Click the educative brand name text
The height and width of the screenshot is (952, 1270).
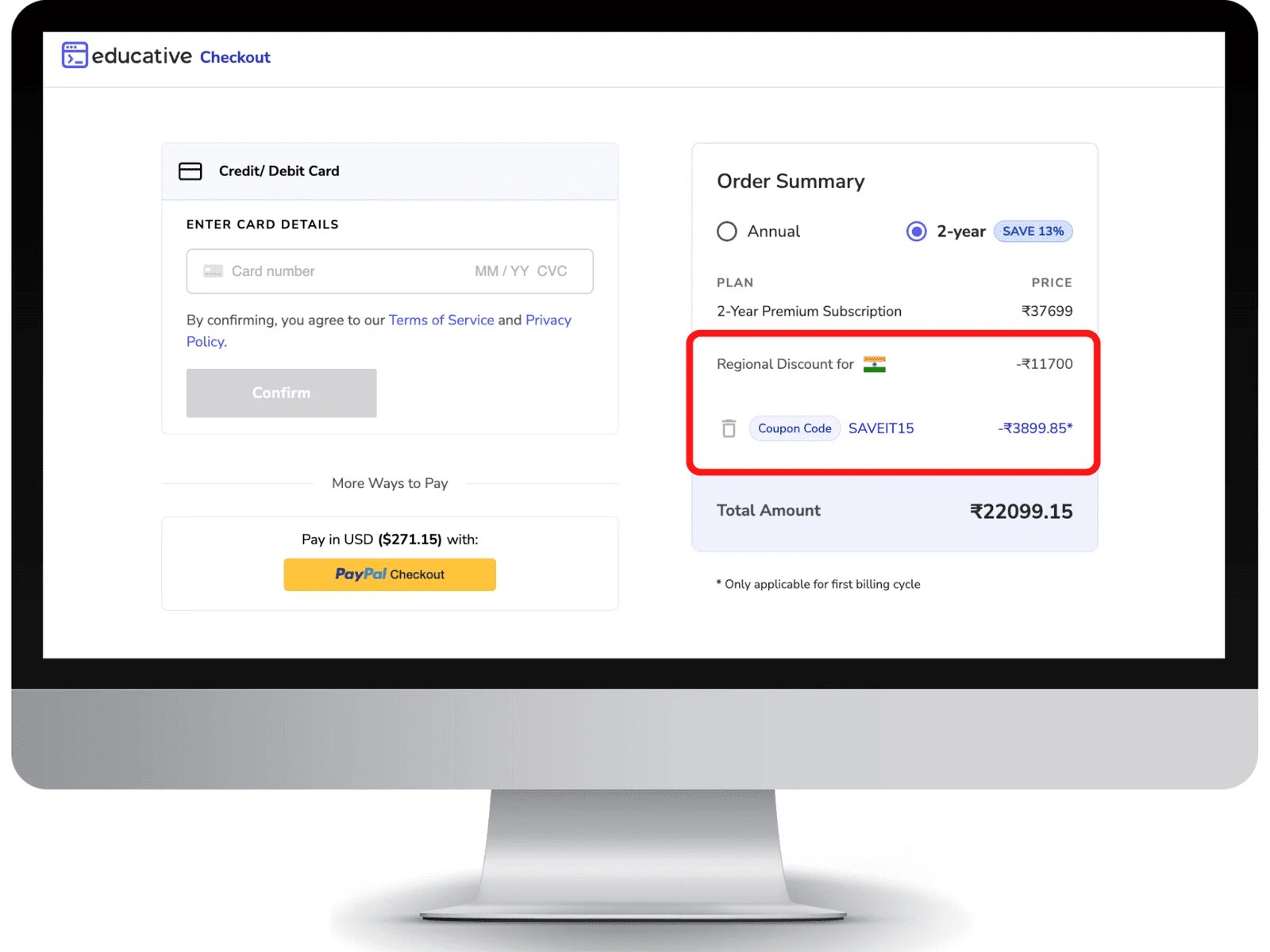(142, 56)
